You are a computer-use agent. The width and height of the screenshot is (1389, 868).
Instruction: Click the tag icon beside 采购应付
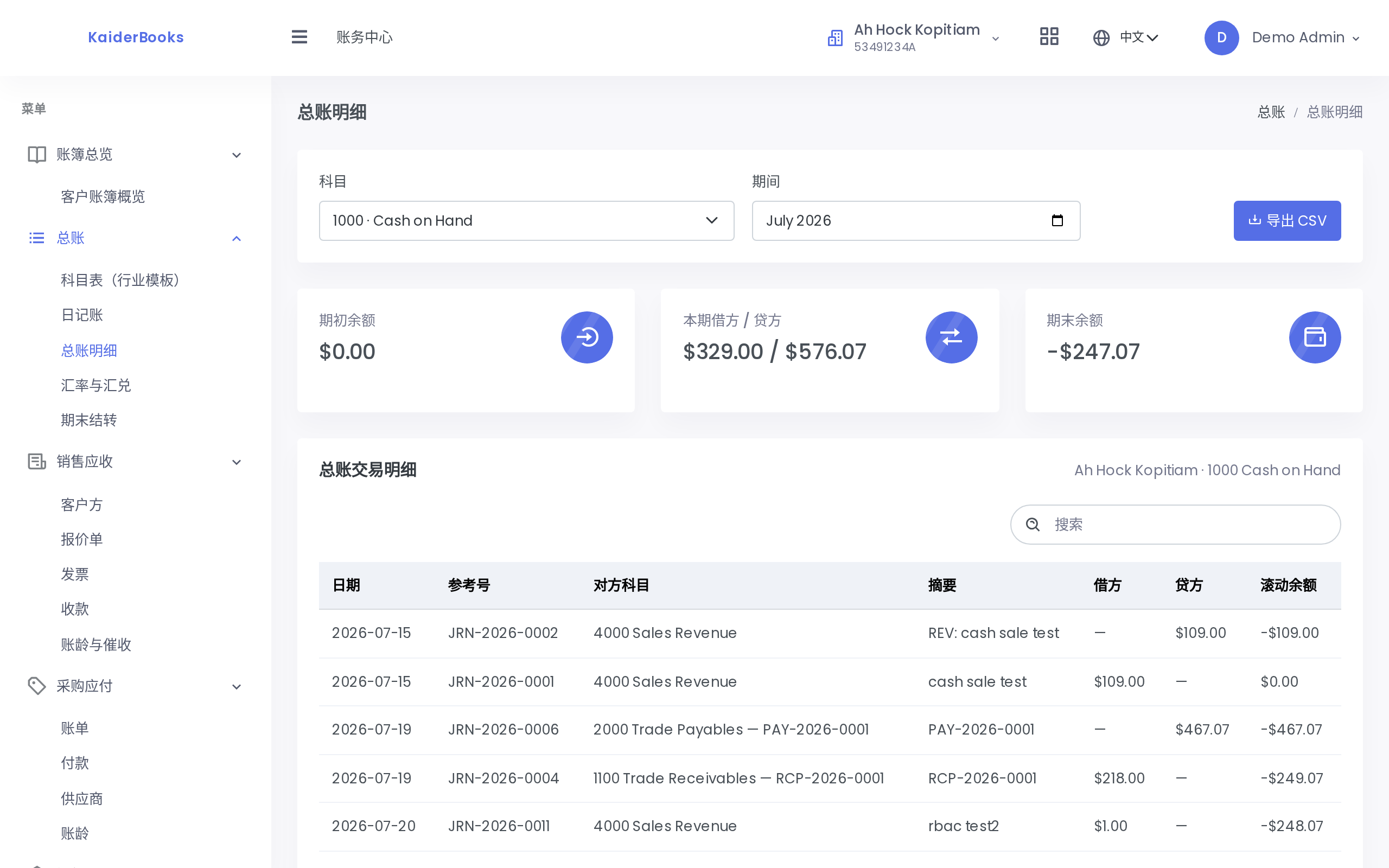coord(37,685)
